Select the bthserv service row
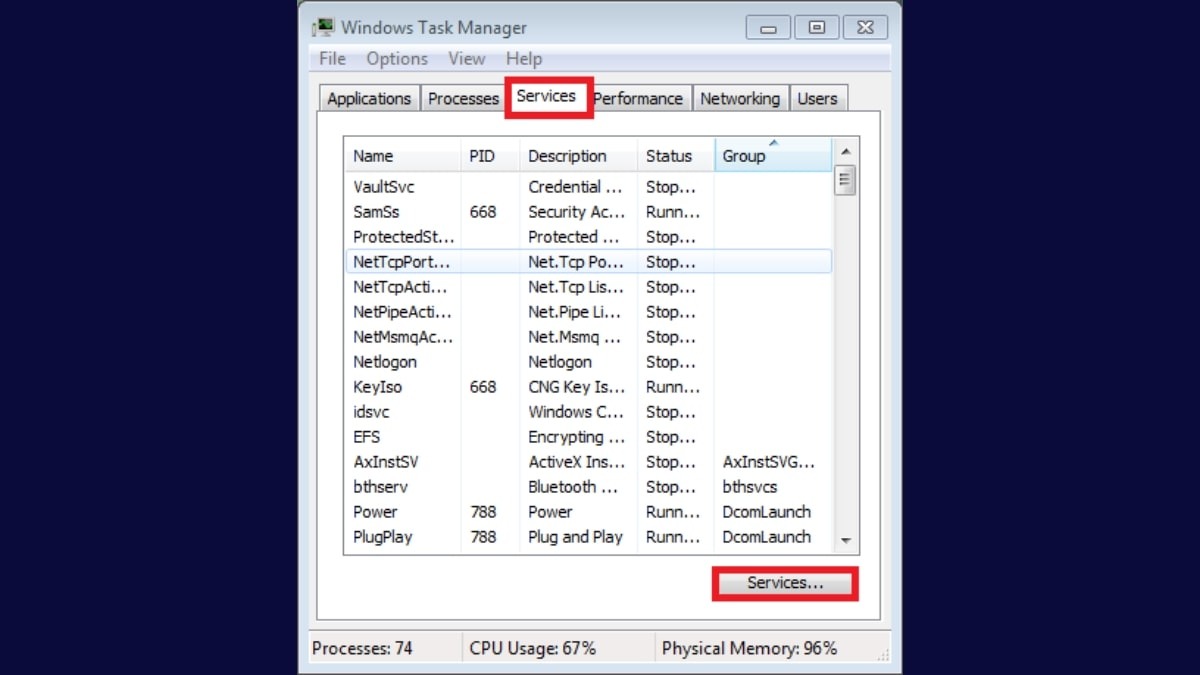Screen dimensions: 1200x675 point(588,487)
